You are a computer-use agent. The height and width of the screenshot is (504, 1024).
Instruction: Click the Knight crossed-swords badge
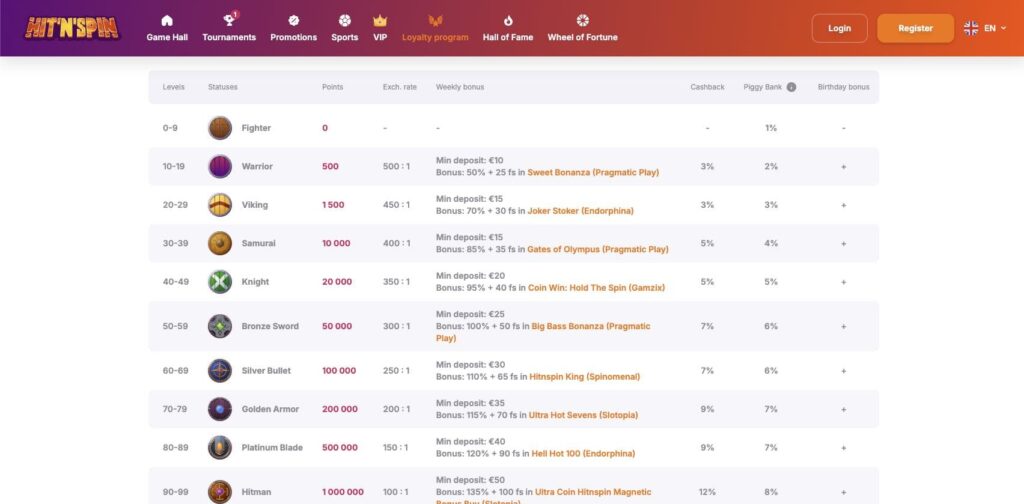click(220, 282)
